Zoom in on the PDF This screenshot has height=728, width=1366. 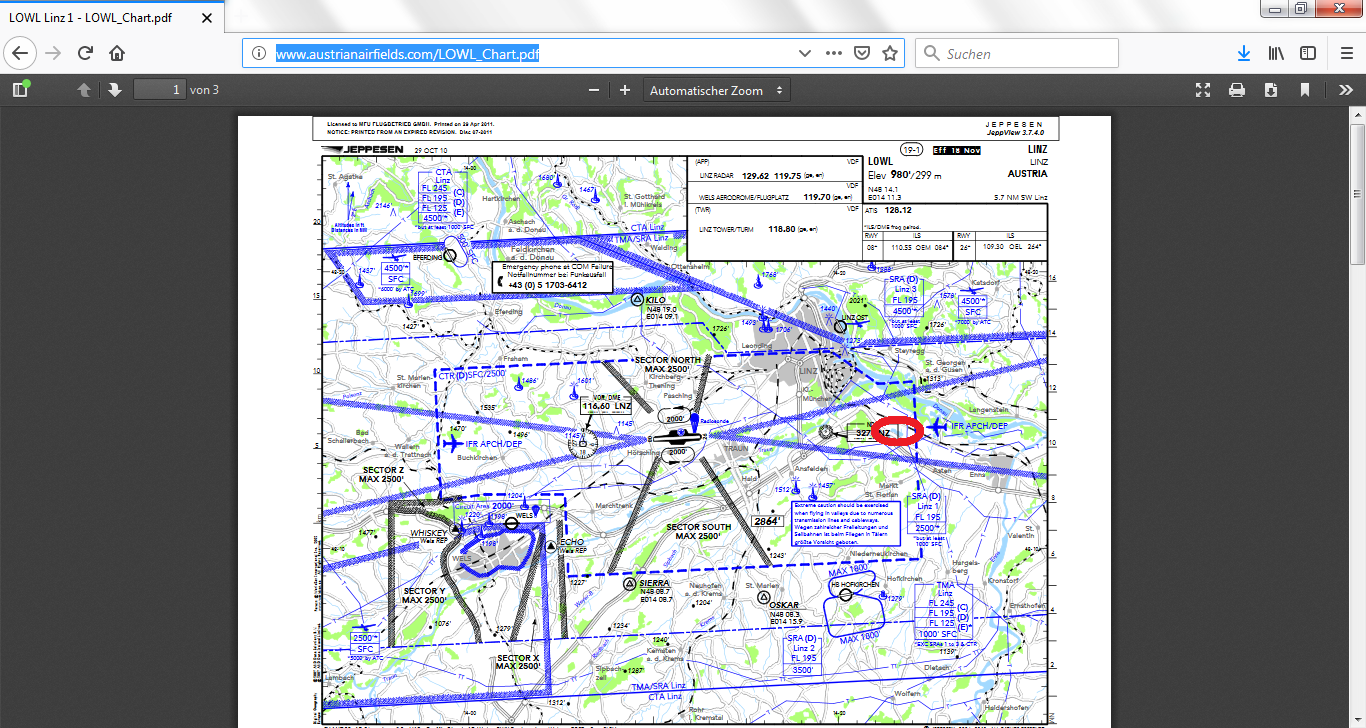click(625, 90)
